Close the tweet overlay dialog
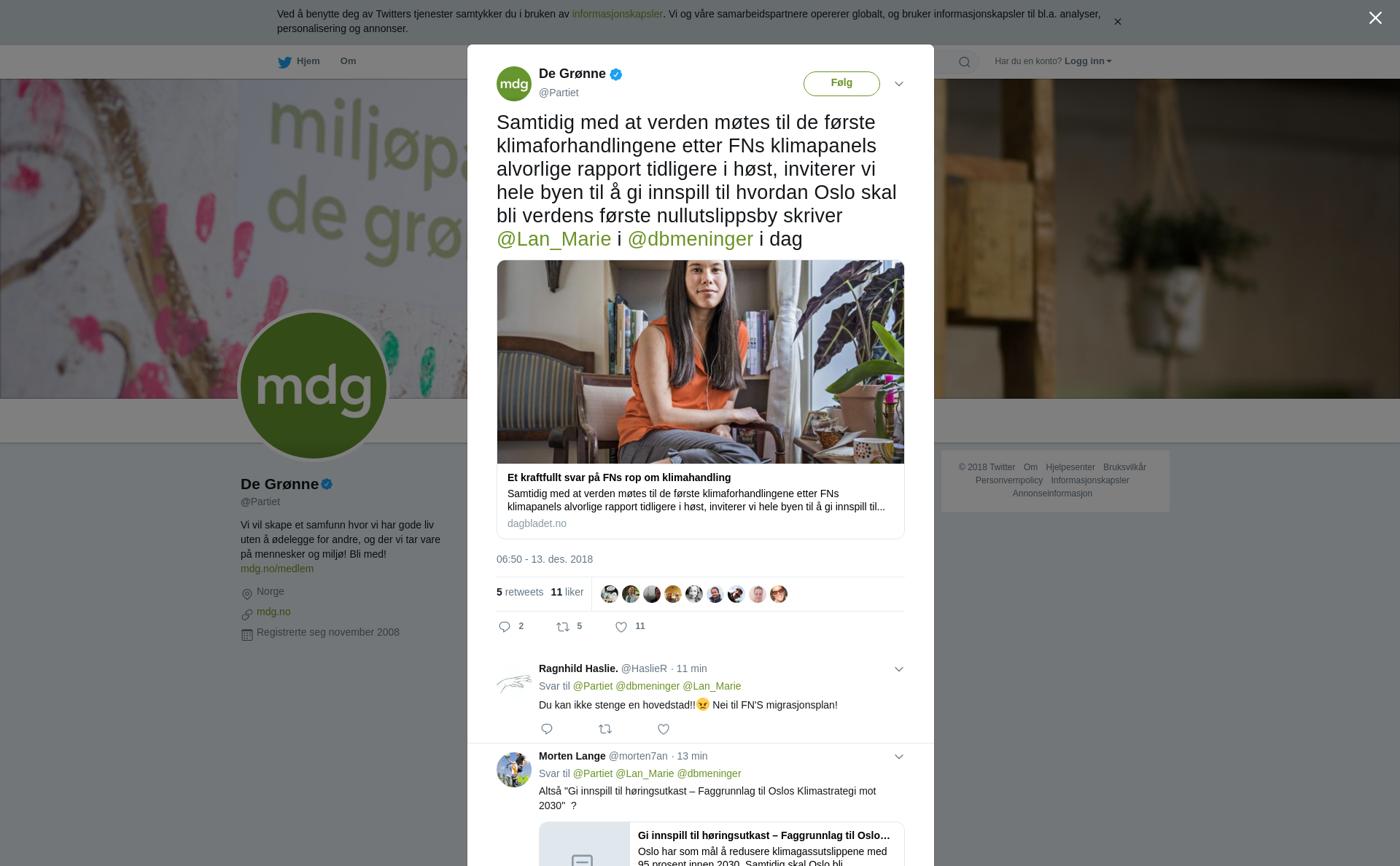The height and width of the screenshot is (866, 1400). 1375,18
